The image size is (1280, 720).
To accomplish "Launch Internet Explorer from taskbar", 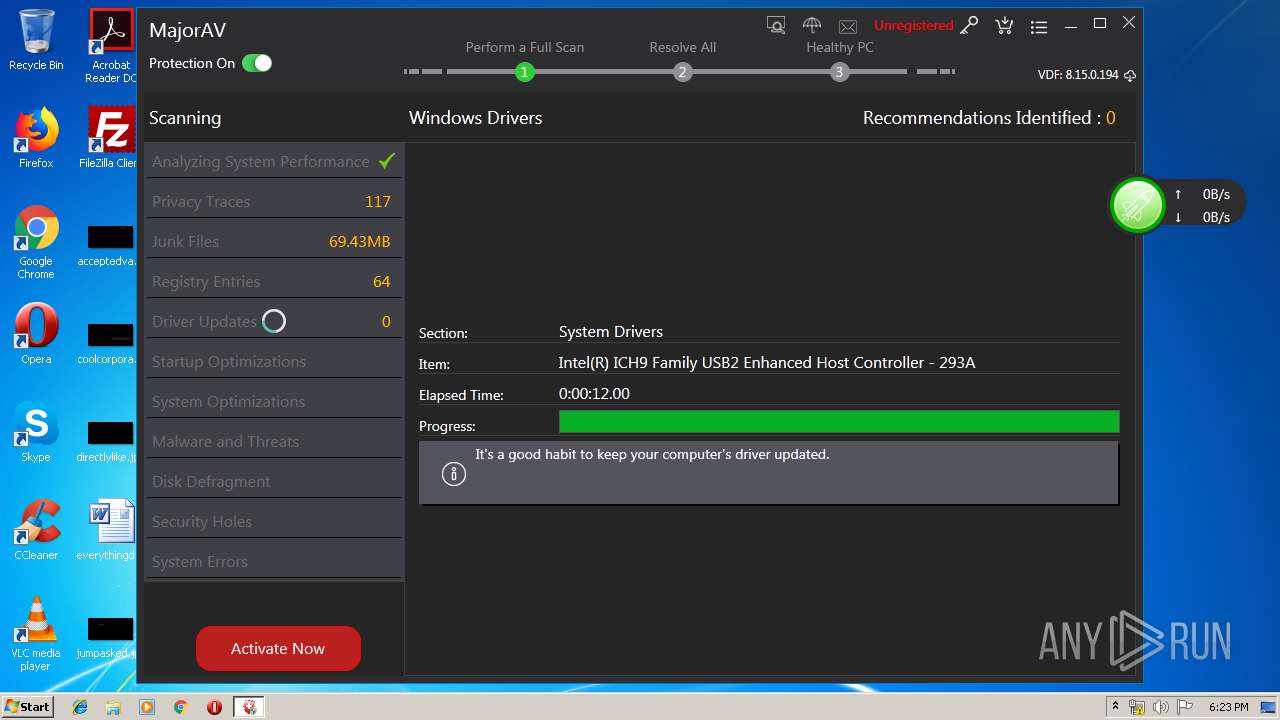I will [80, 707].
